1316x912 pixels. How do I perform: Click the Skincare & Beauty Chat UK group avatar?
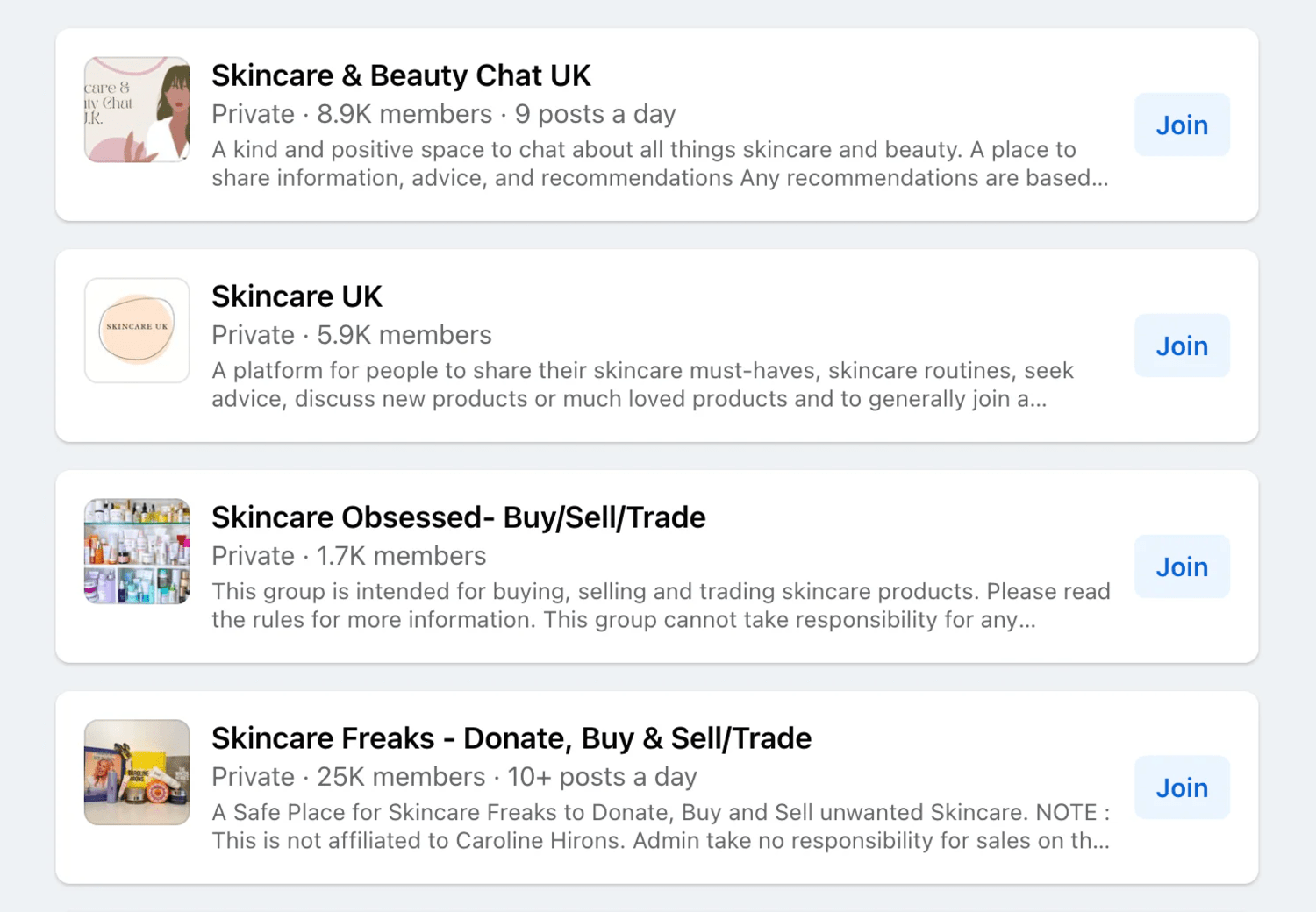point(137,110)
